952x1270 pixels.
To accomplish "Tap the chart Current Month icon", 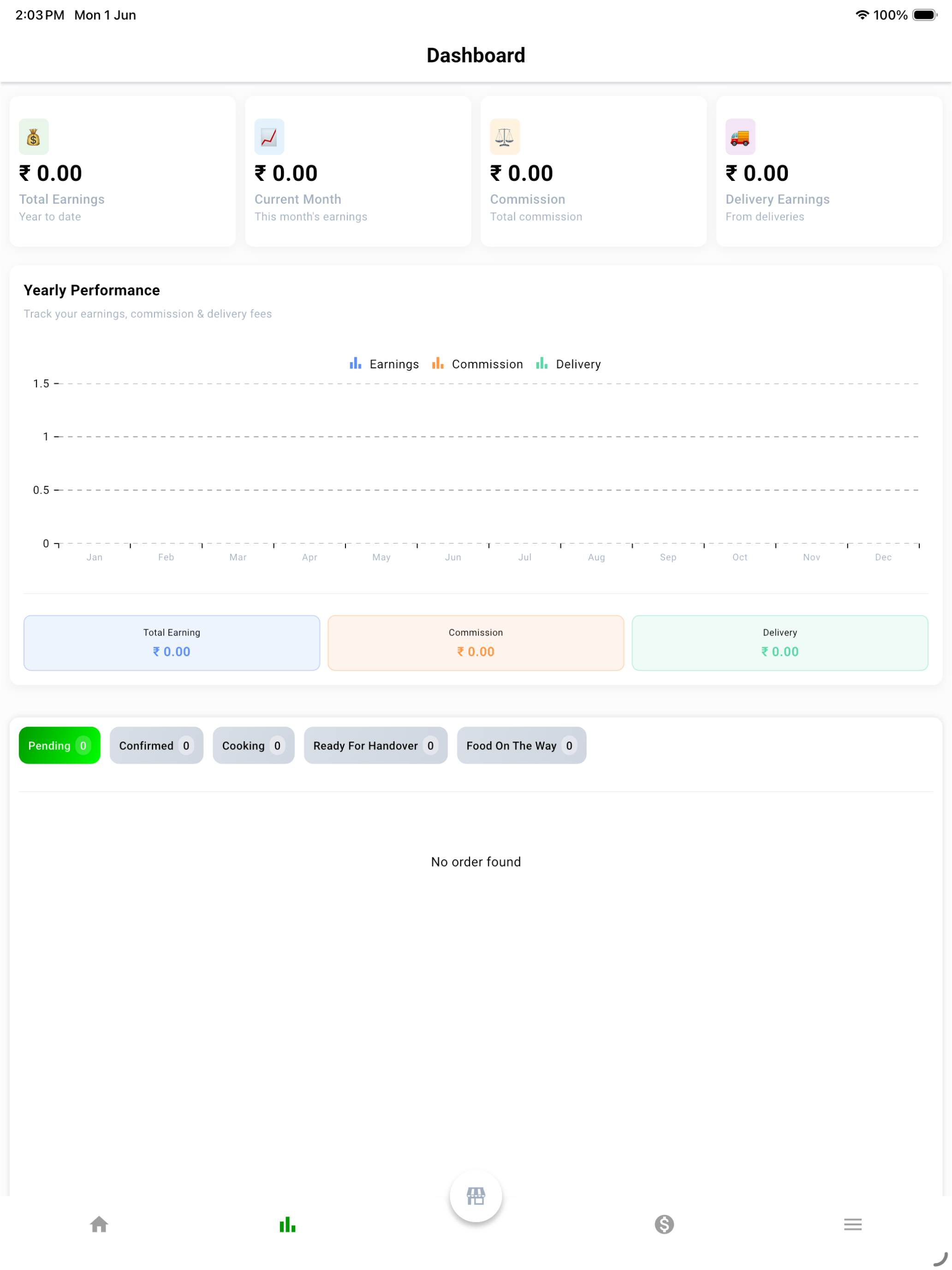I will [269, 137].
